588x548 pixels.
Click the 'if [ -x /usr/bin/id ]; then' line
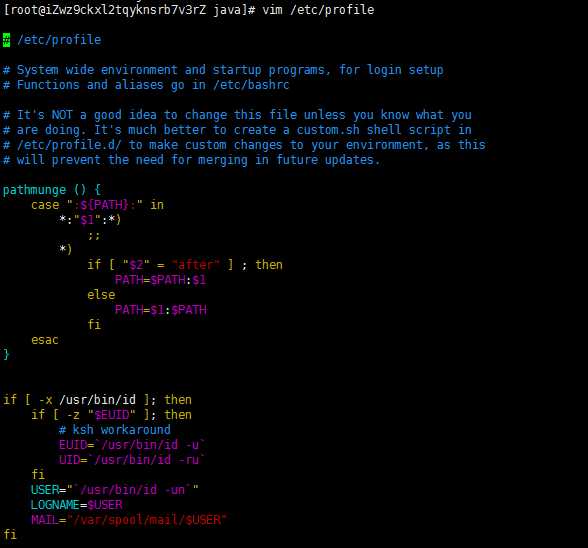tap(98, 400)
